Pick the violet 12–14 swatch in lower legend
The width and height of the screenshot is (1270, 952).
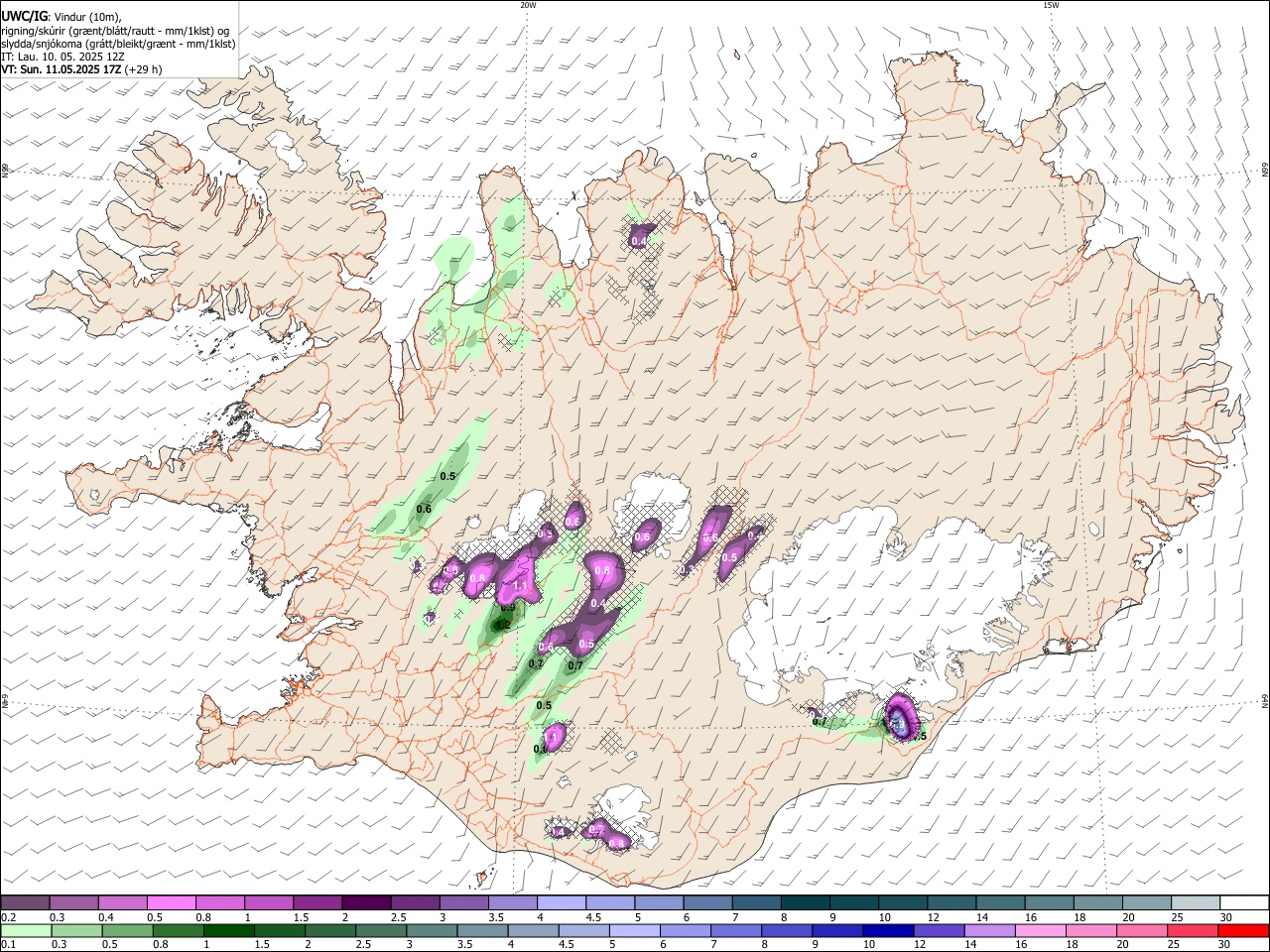click(x=939, y=930)
